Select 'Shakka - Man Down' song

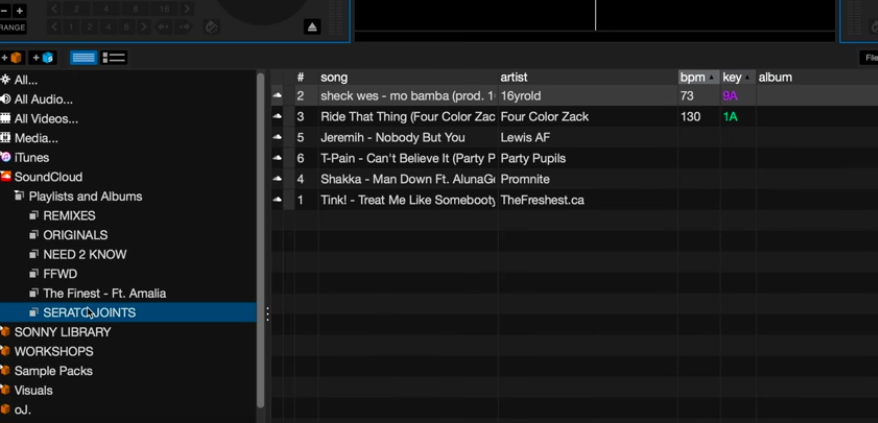click(408, 179)
